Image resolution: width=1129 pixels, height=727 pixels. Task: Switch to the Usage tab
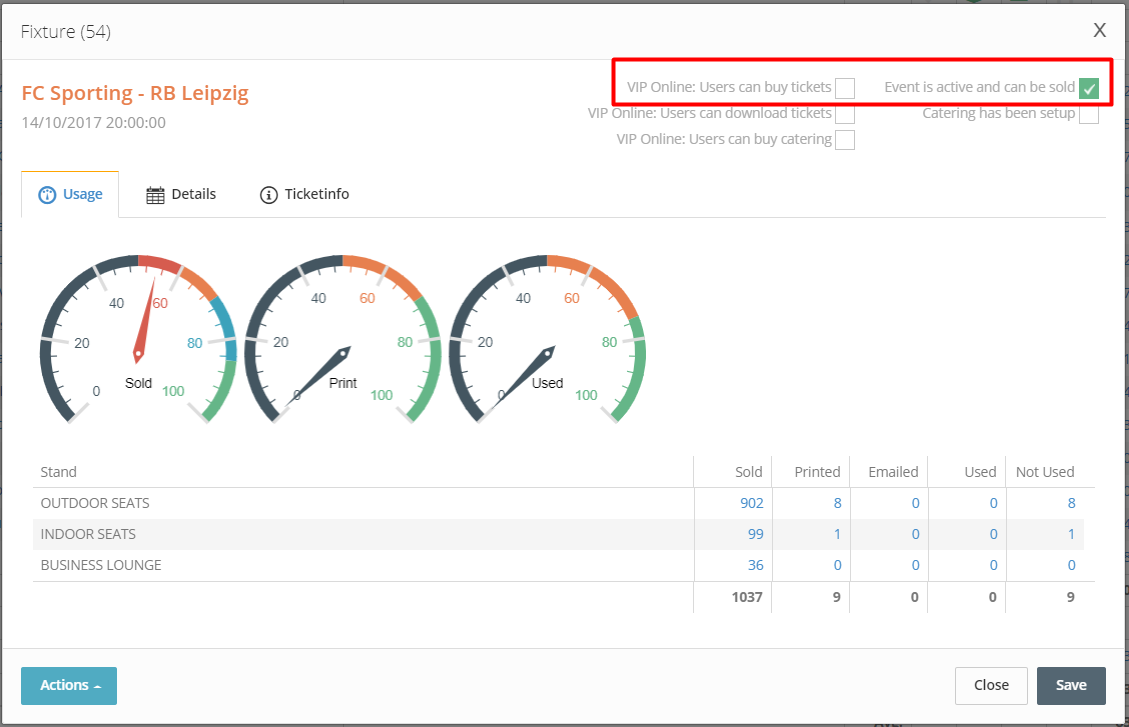(x=71, y=194)
